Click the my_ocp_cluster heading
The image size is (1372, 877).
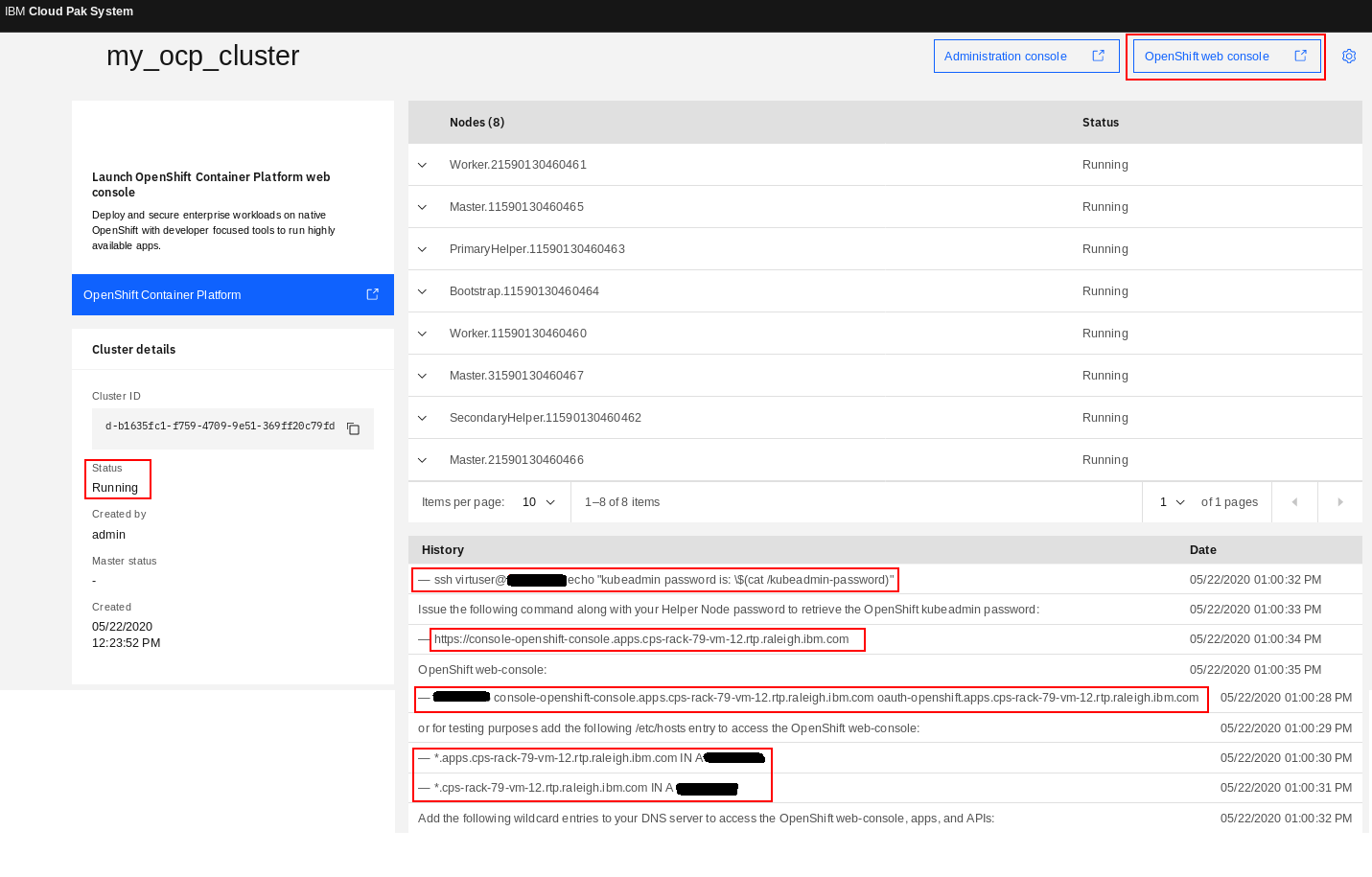(x=203, y=56)
